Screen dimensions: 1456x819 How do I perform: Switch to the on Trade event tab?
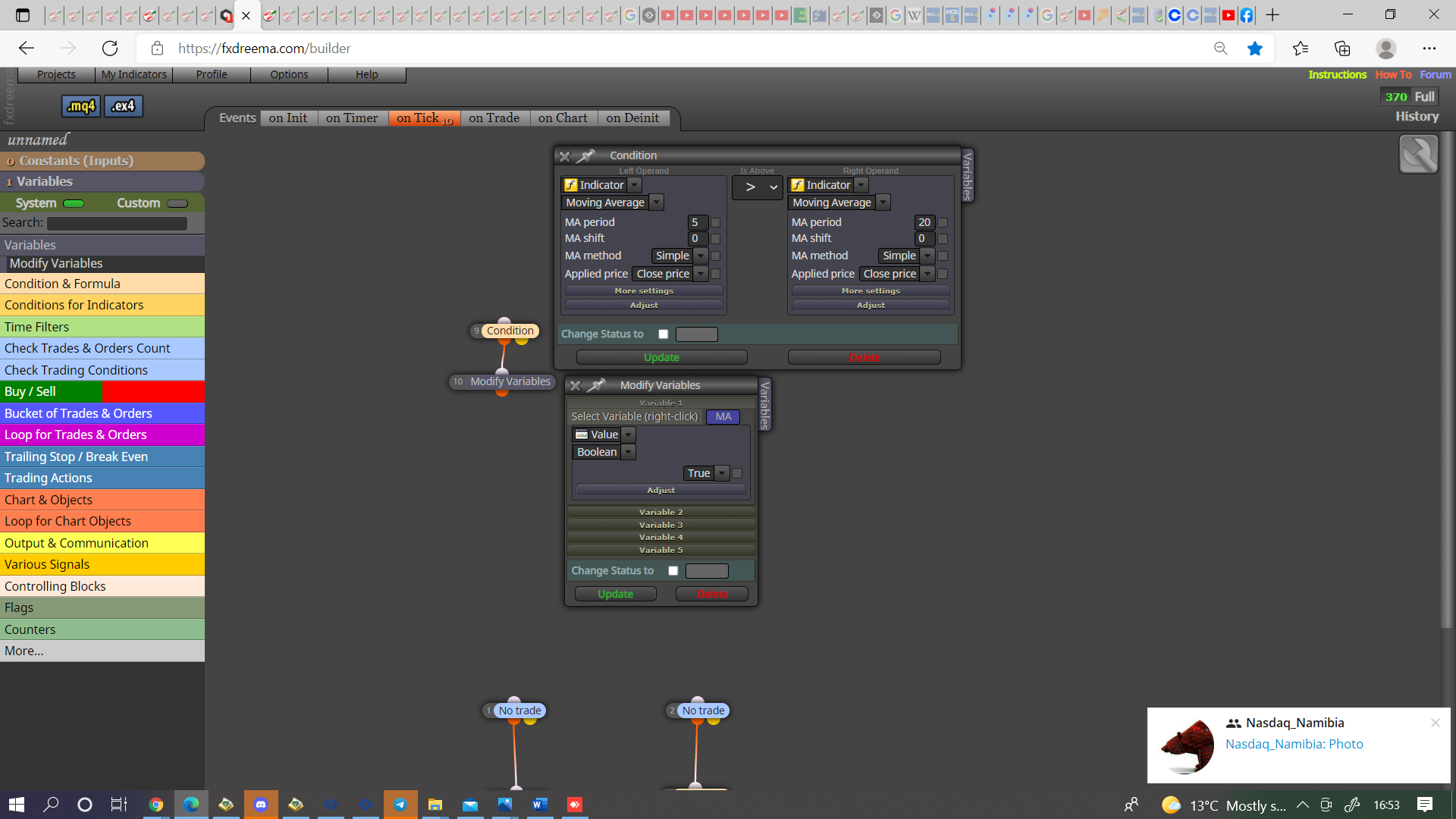(x=494, y=118)
